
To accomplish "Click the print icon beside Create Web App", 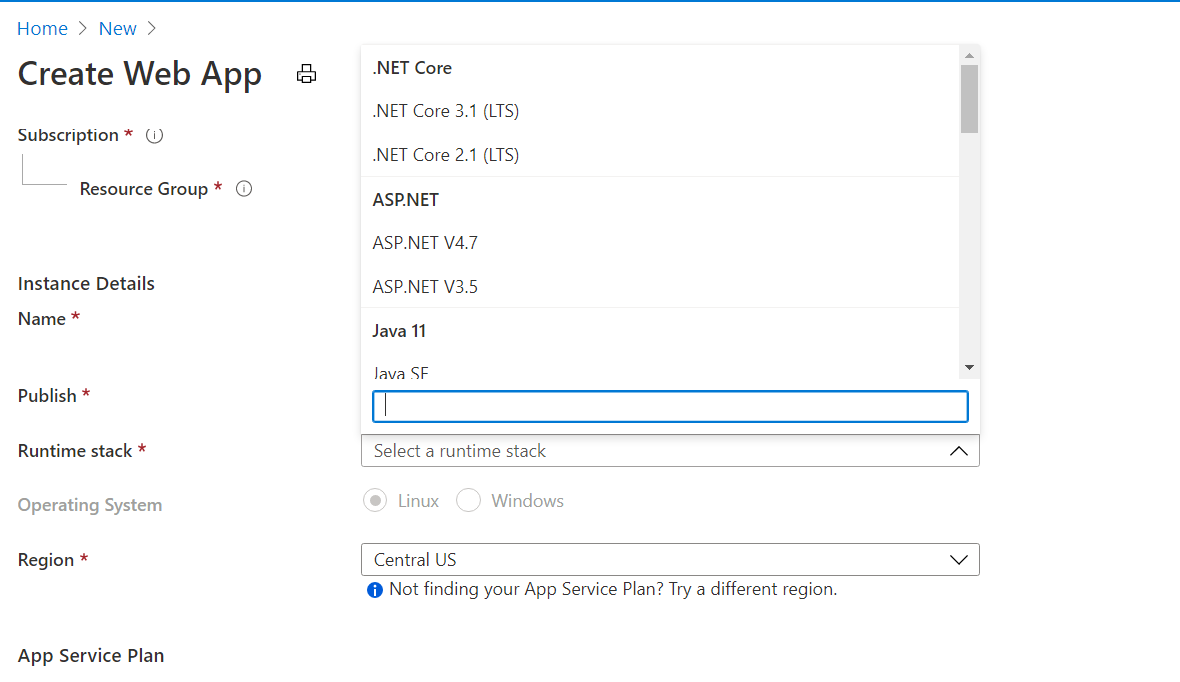I will tap(307, 74).
